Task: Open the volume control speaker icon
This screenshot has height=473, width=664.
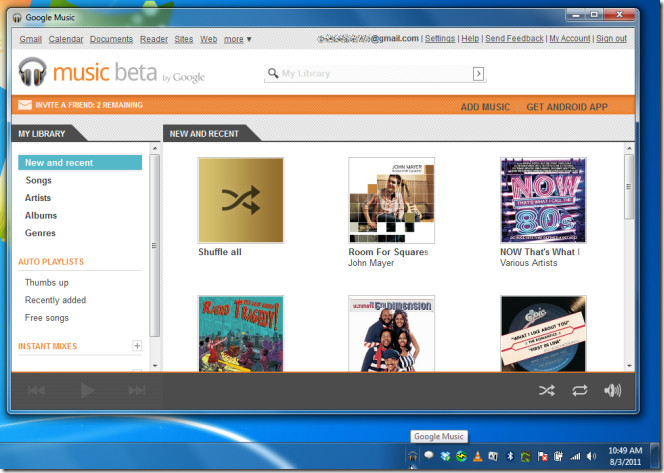Action: [x=612, y=390]
